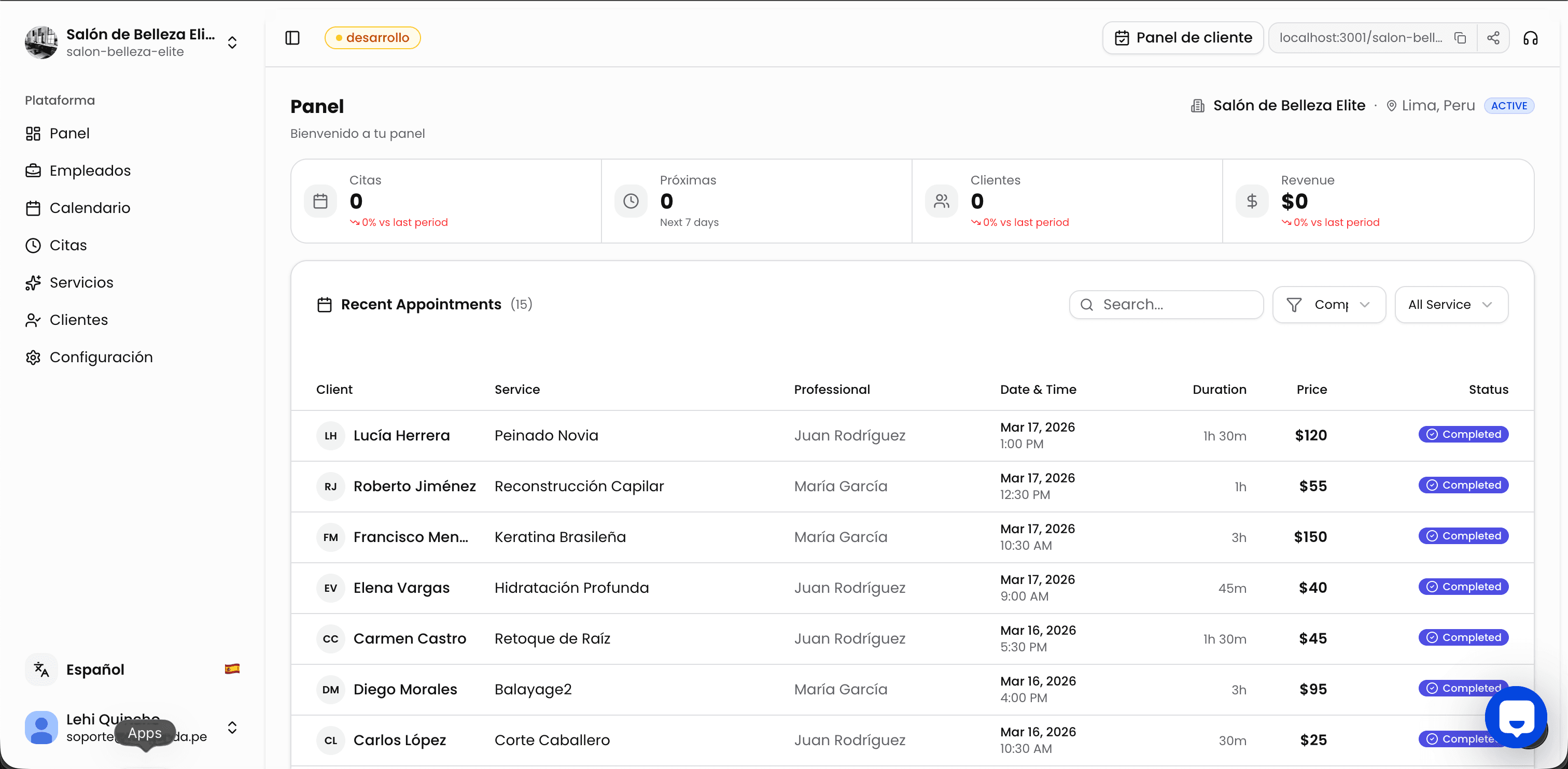Click the Search appointments field
The height and width of the screenshot is (769, 1568).
(1166, 305)
